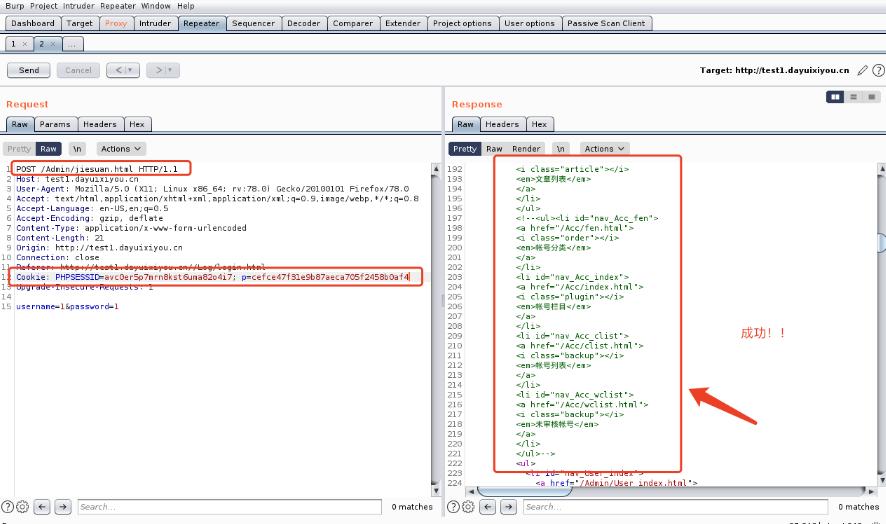
Task: Open the history back dropdown arrow
Action: tap(132, 70)
